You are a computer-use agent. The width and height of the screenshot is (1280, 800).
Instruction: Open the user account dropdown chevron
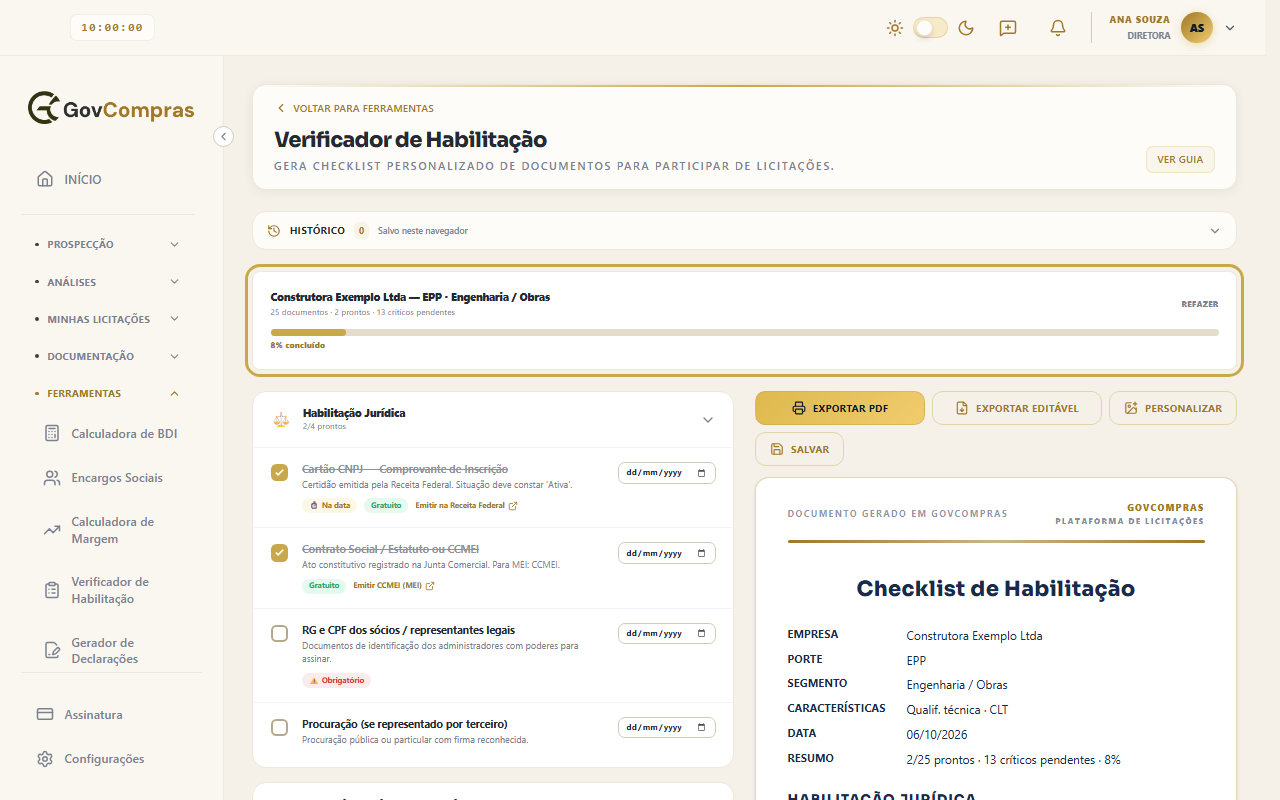tap(1230, 28)
